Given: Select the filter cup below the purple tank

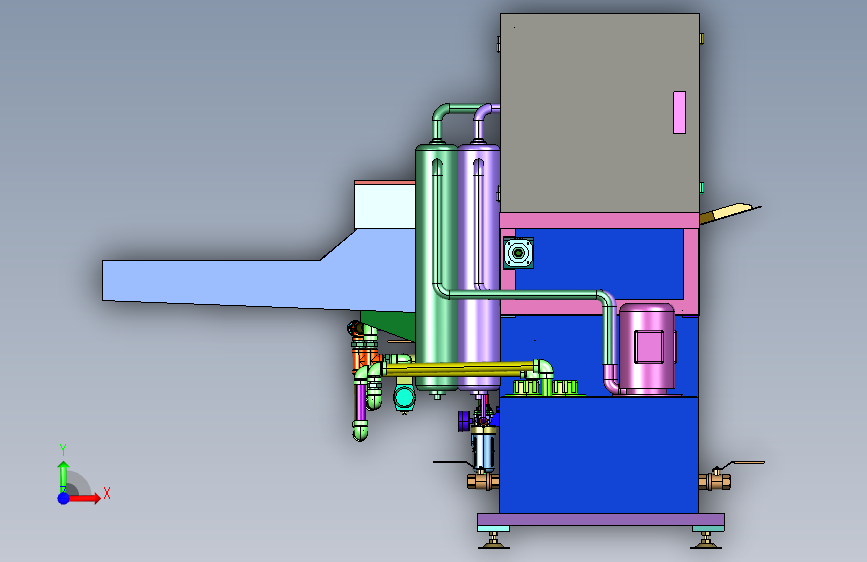Looking at the screenshot, I should point(483,450).
